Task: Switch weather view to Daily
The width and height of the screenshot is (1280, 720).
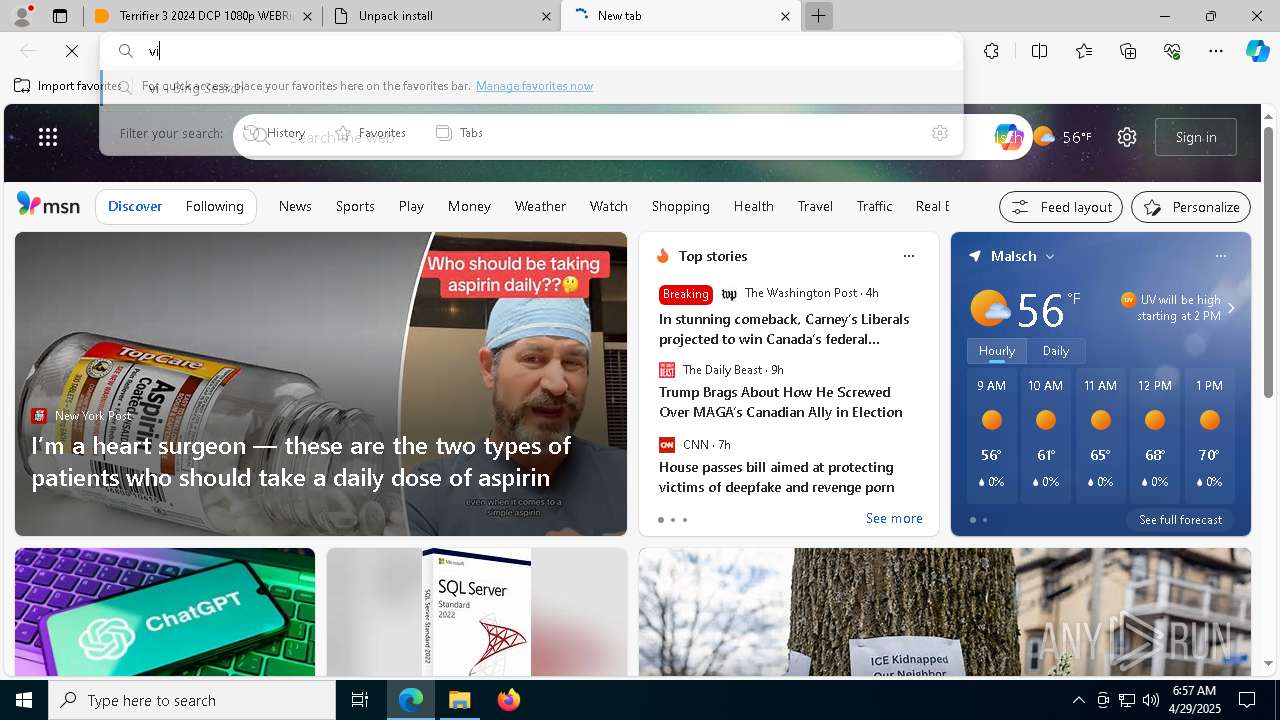Action: click(x=1056, y=351)
